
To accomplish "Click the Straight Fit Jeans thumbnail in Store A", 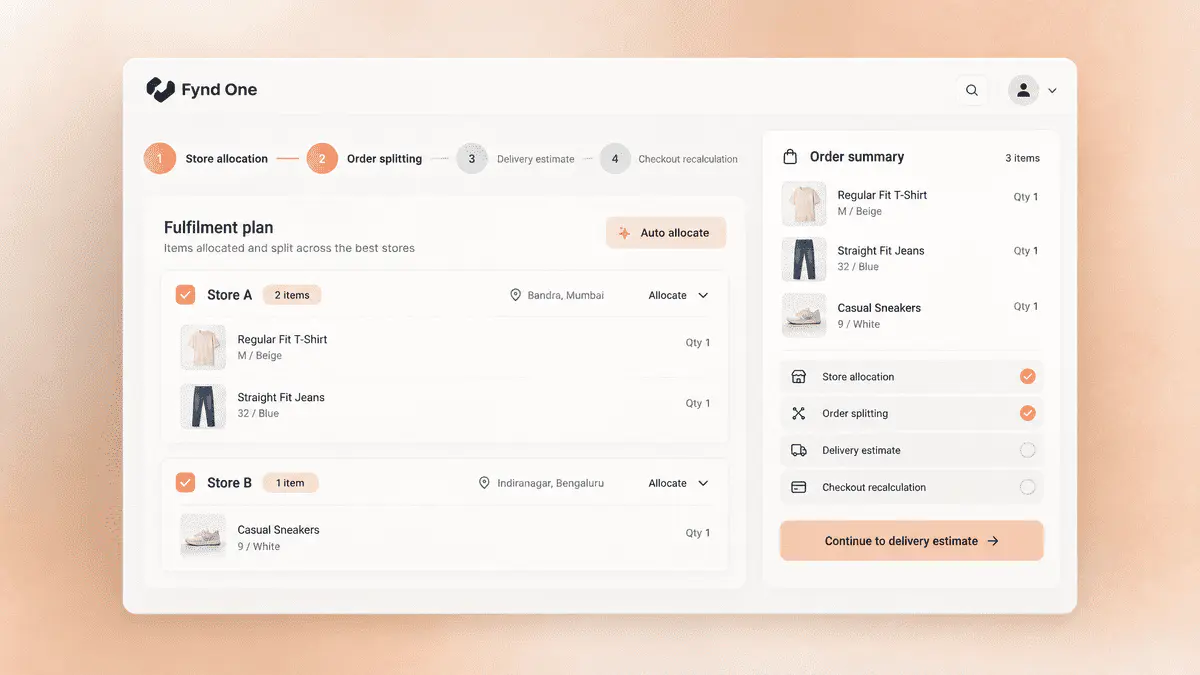I will tap(203, 406).
